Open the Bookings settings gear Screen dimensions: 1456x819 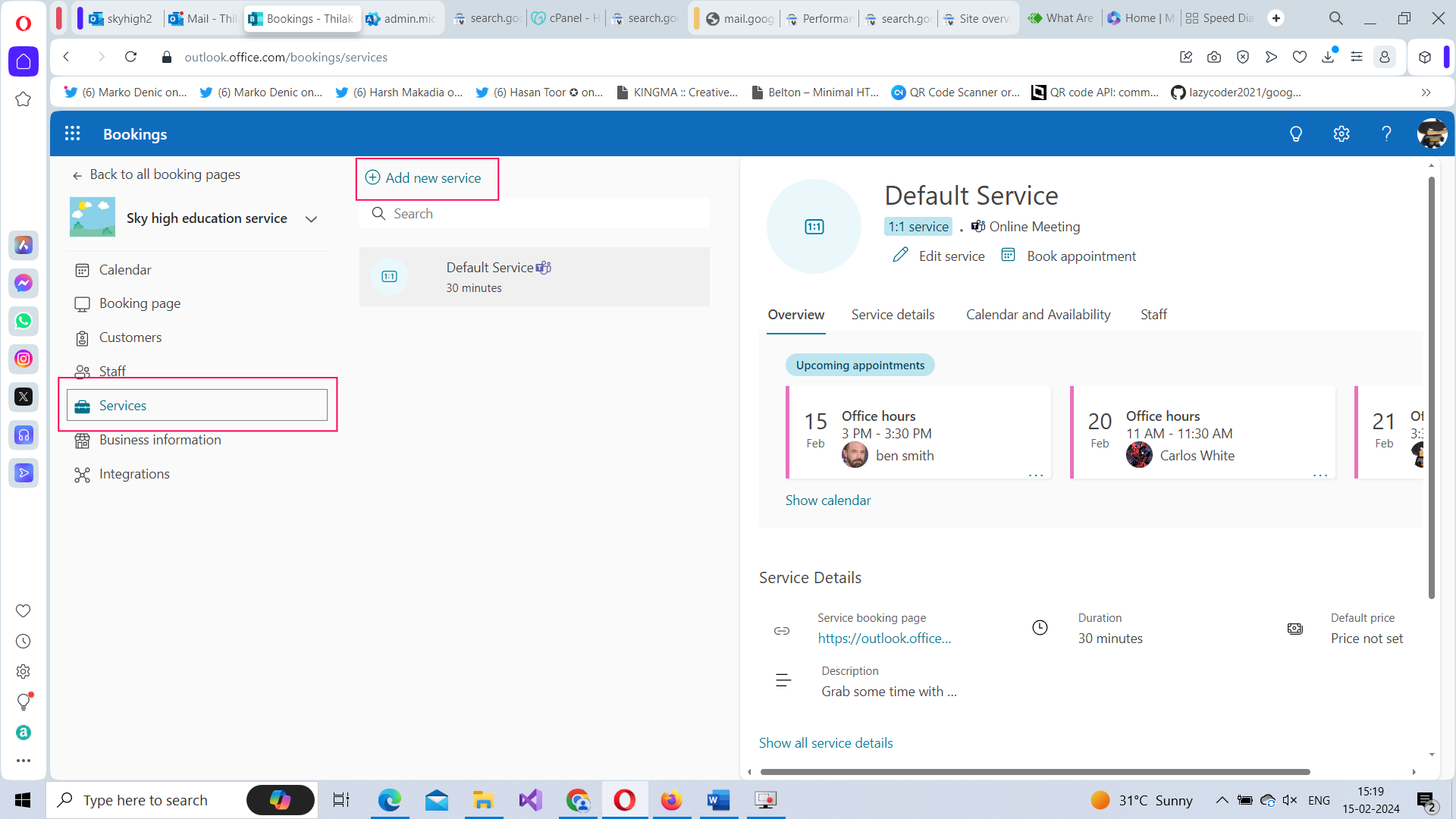click(x=1341, y=133)
